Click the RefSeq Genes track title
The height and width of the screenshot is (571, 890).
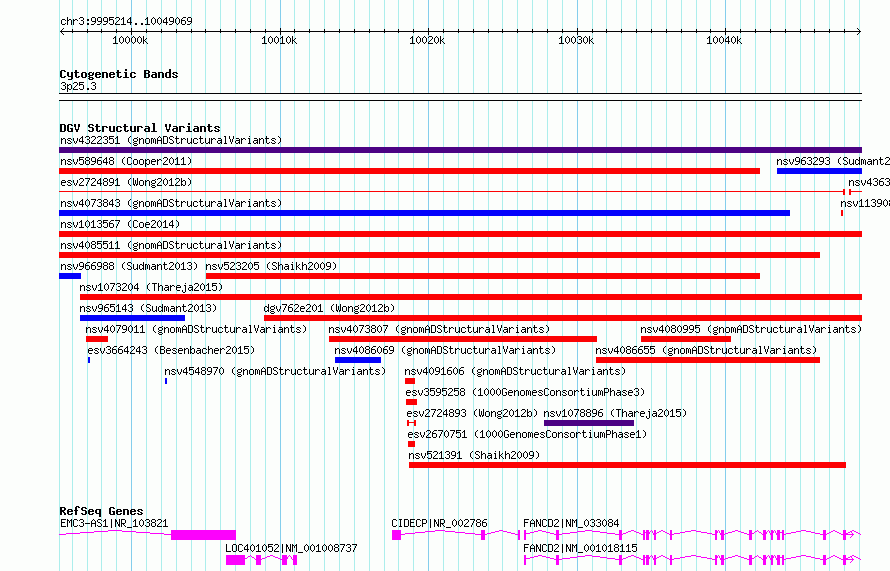pos(102,511)
